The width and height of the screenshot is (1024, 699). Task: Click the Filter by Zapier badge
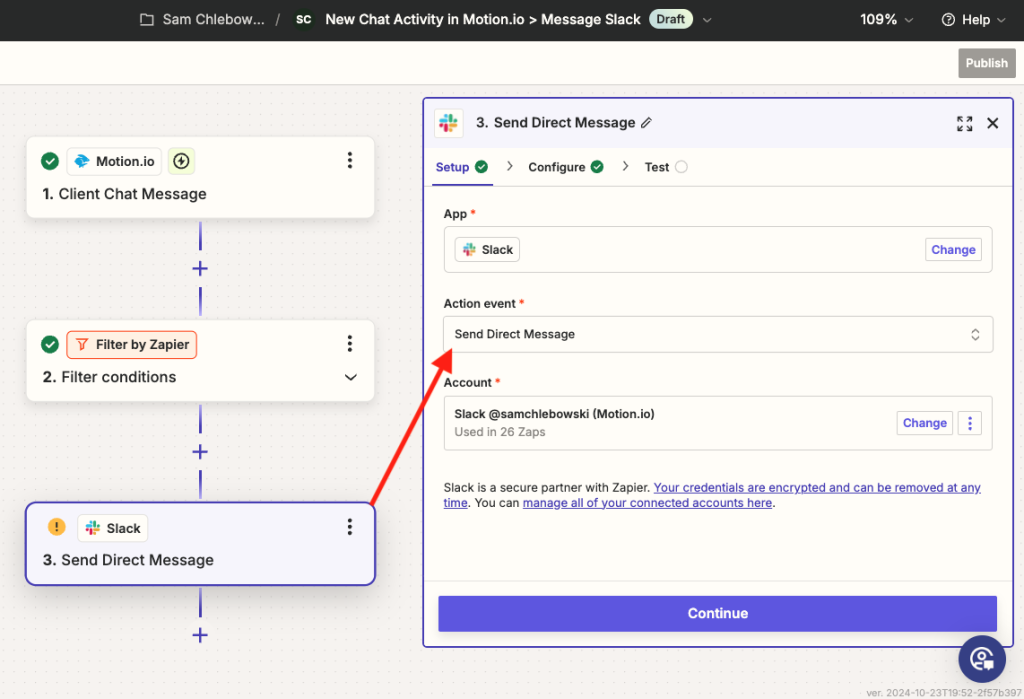point(131,344)
